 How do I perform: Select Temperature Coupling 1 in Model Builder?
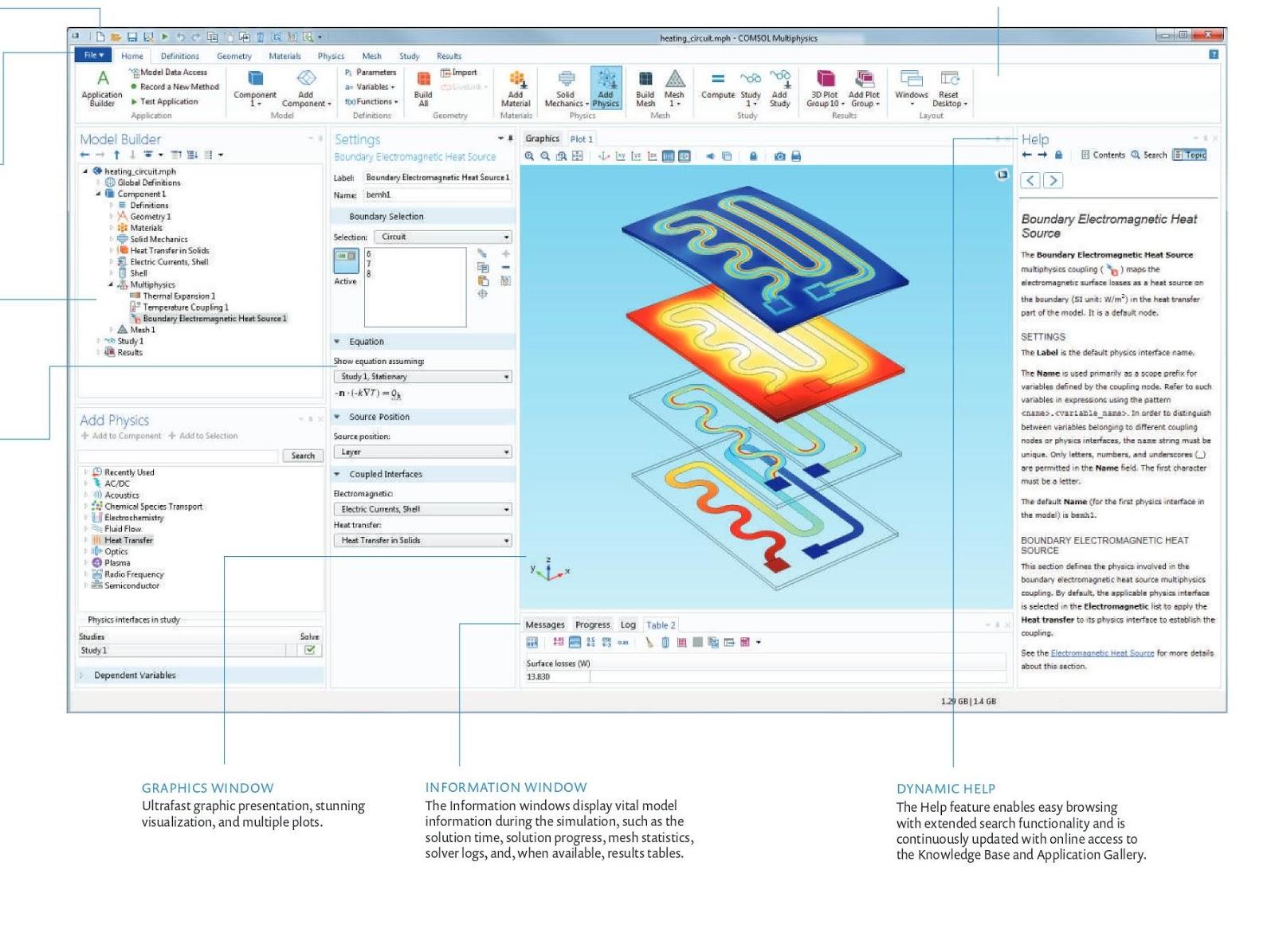pos(179,308)
